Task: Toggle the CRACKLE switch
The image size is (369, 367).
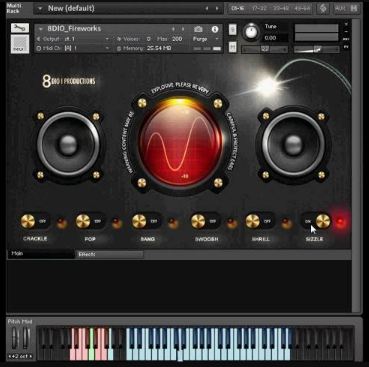Action: 35,221
